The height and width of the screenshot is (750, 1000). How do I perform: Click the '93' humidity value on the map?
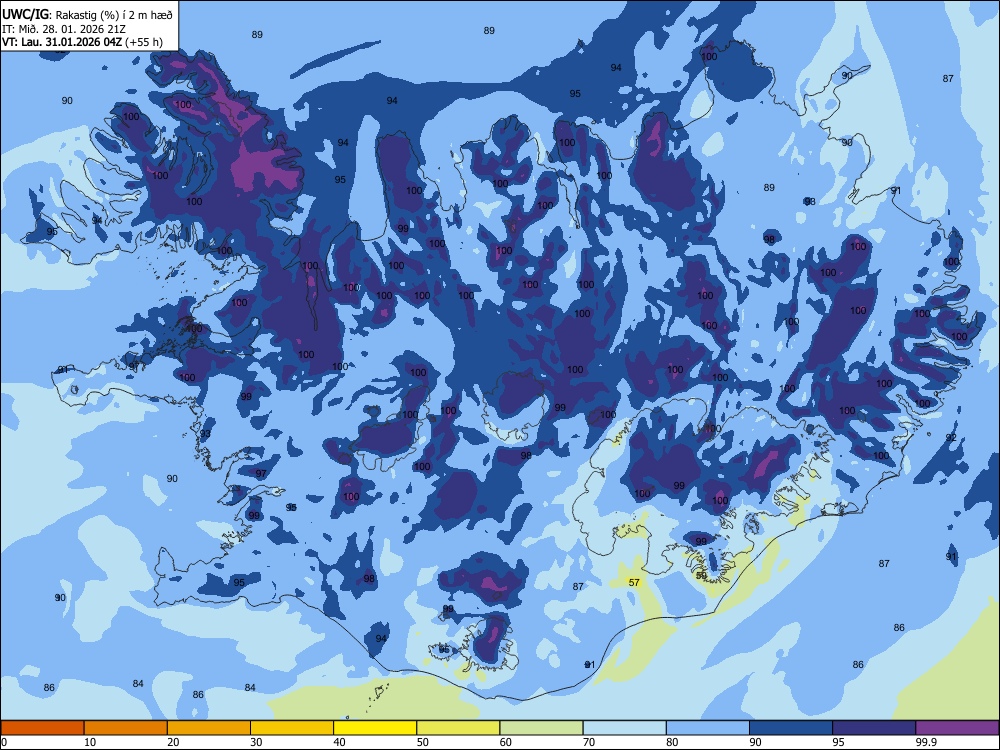(x=205, y=434)
